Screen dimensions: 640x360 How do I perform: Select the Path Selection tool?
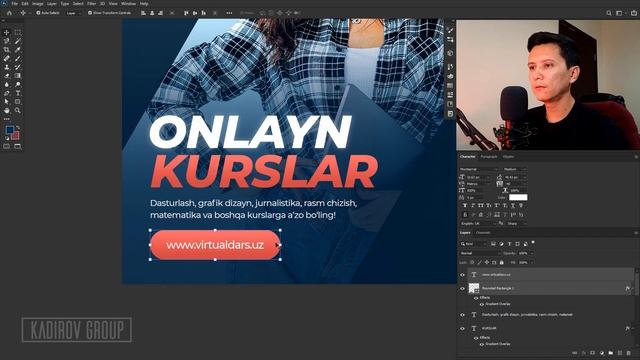pos(7,102)
